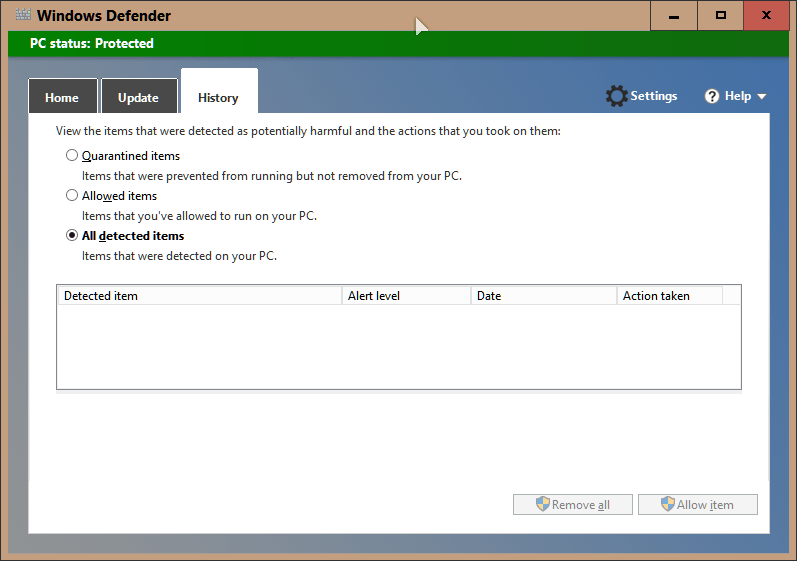Screen dimensions: 797x561
Task: Select the Allowed items radio button
Action: 72,195
